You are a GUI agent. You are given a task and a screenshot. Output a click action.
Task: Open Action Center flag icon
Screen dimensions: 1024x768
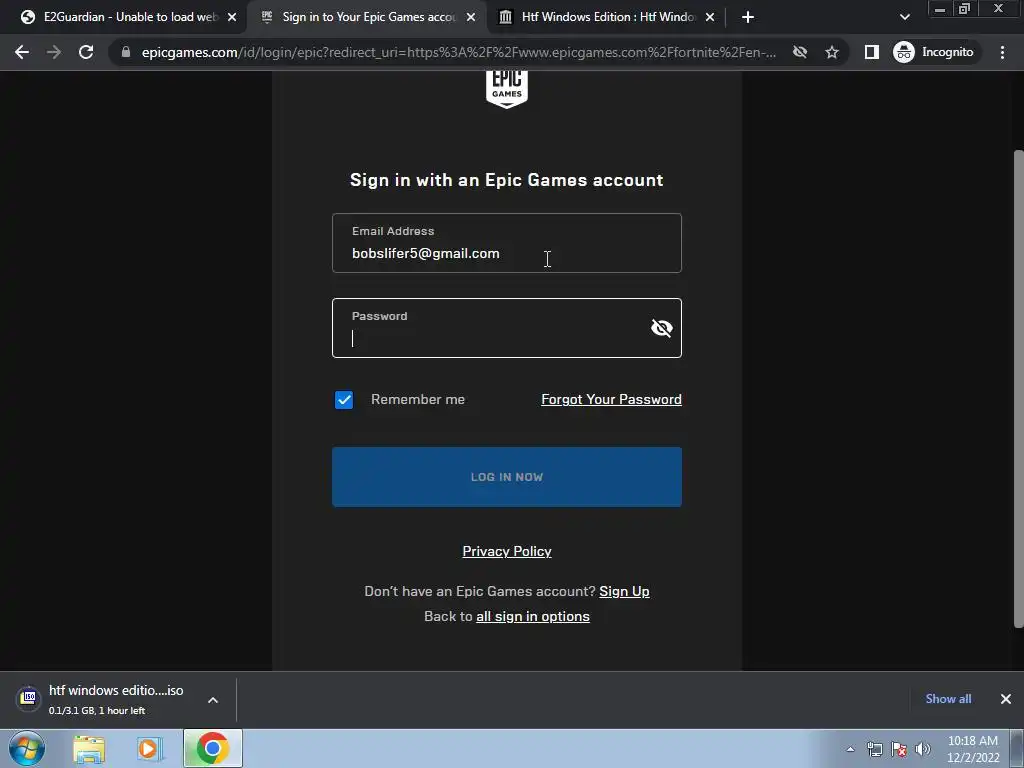click(899, 749)
